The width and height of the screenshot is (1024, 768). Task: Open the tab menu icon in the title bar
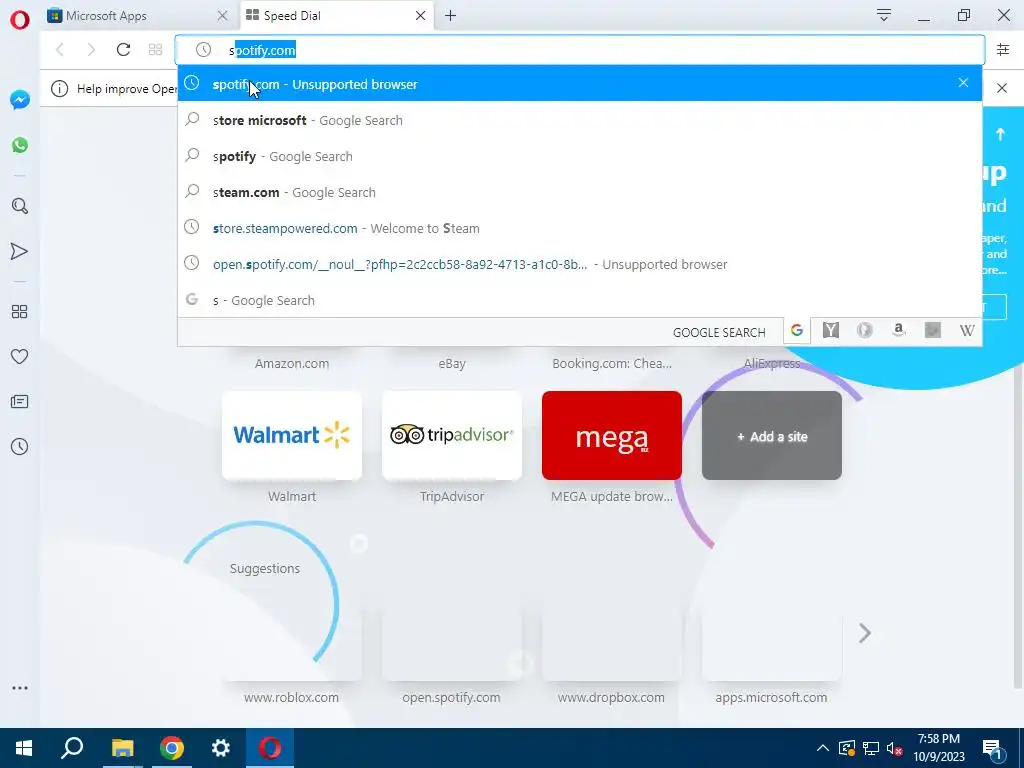[x=884, y=15]
